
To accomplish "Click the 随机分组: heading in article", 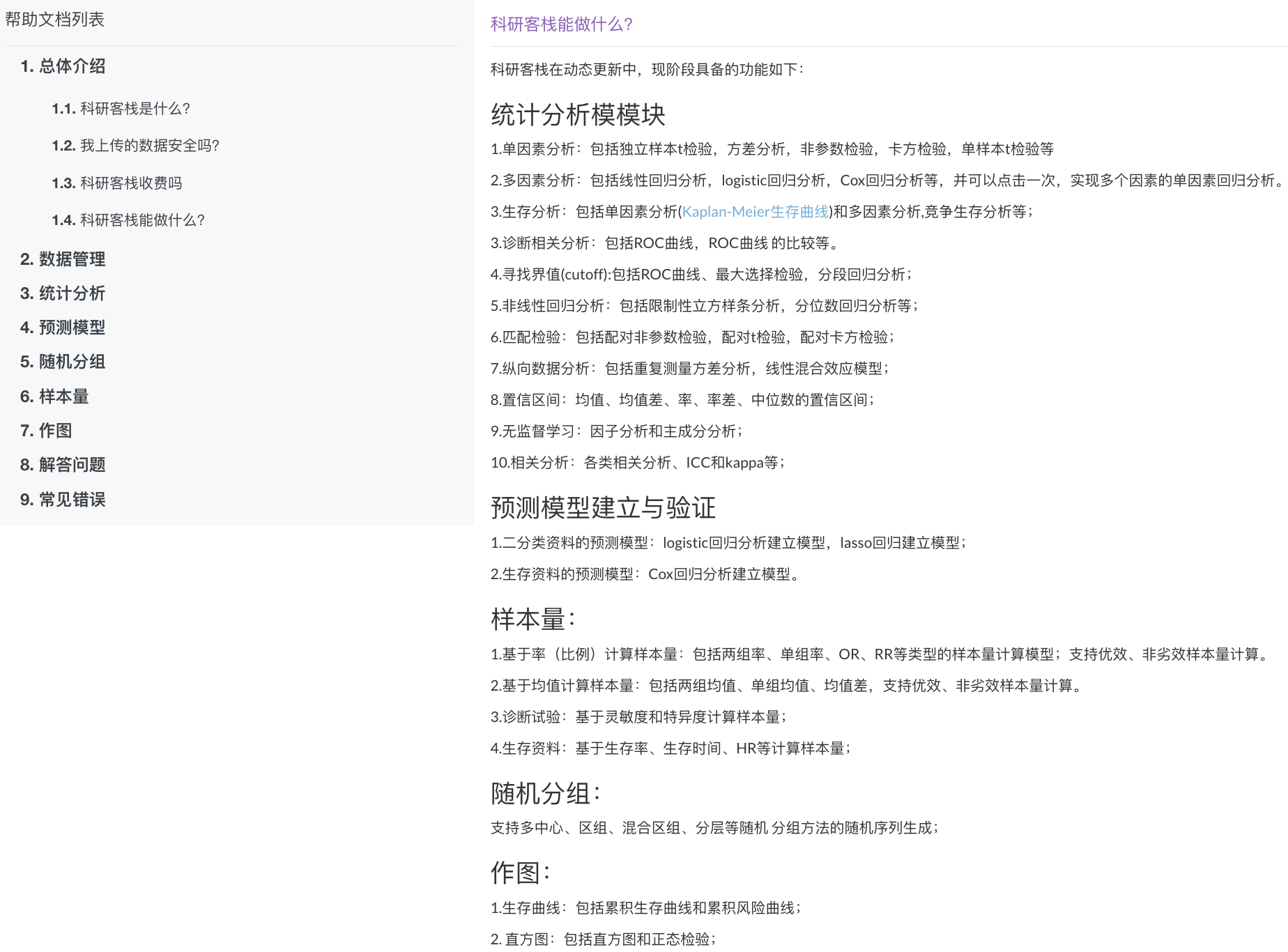I will pyautogui.click(x=546, y=793).
